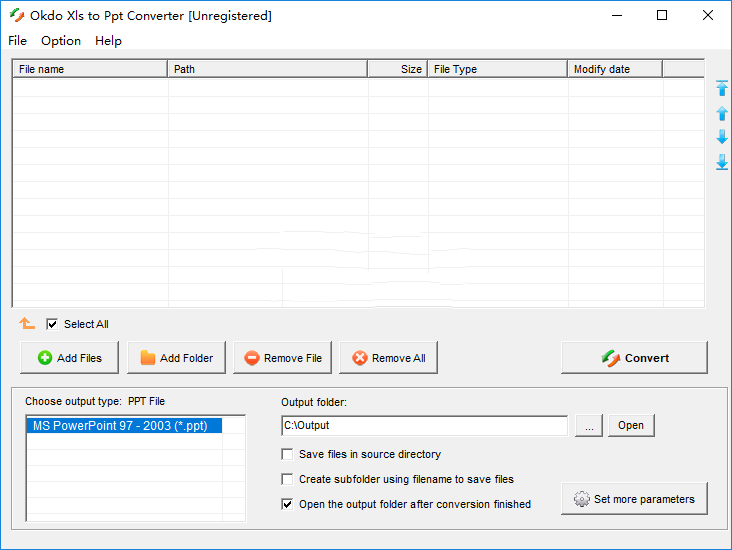Image resolution: width=732 pixels, height=550 pixels.
Task: Click the Output folder path field
Action: (424, 425)
